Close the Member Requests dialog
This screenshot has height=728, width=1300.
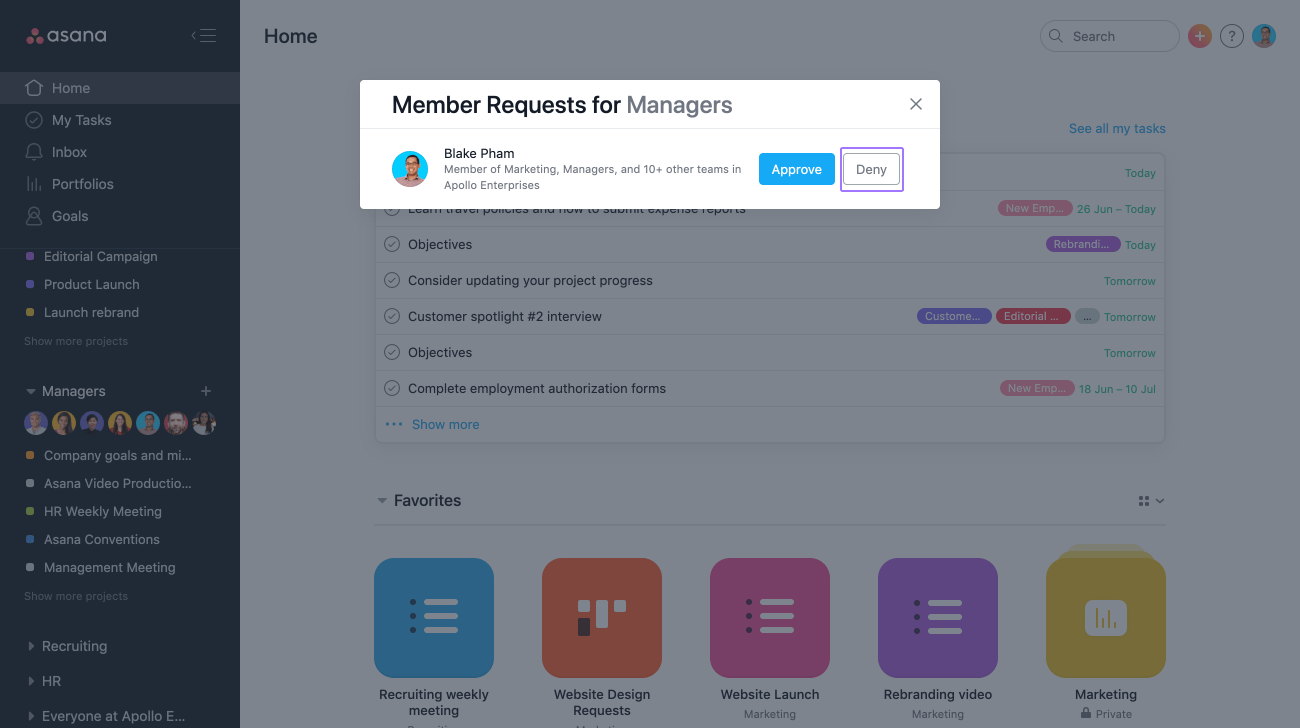(x=916, y=104)
